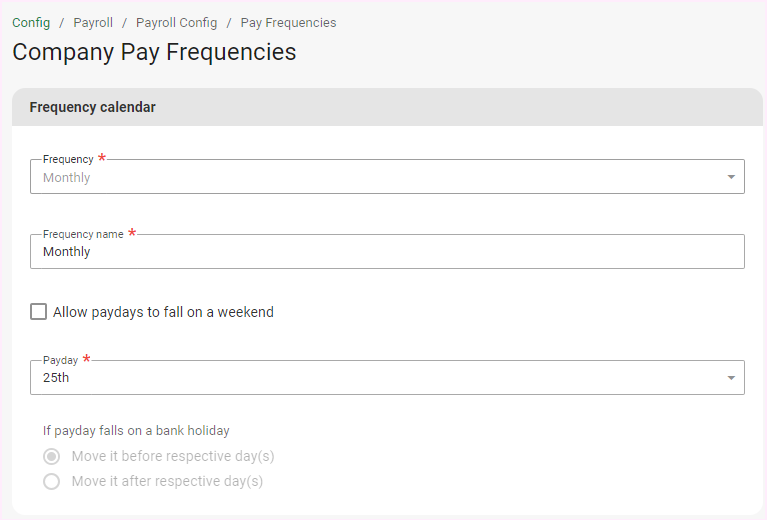Click the 'Allow paydays to fall on a weekend' label
Image resolution: width=767 pixels, height=520 pixels.
pos(163,312)
